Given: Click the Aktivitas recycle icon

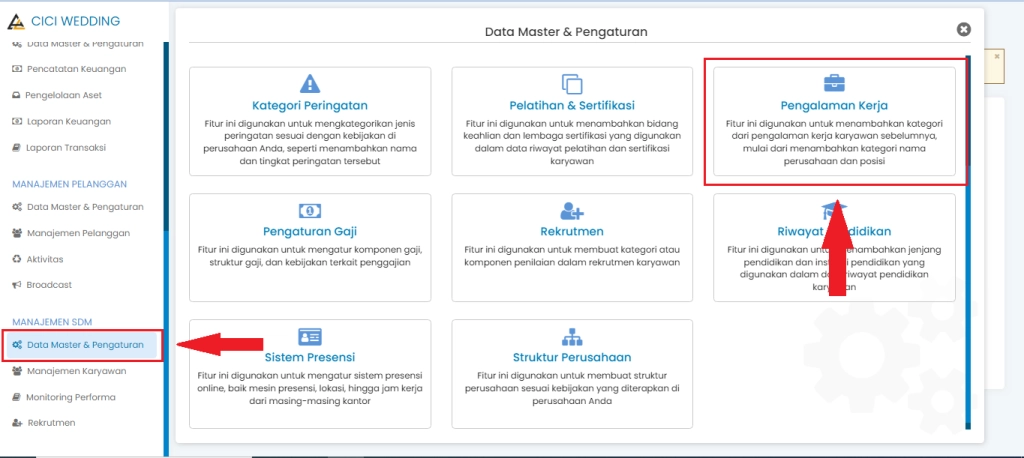Looking at the screenshot, I should [17, 259].
